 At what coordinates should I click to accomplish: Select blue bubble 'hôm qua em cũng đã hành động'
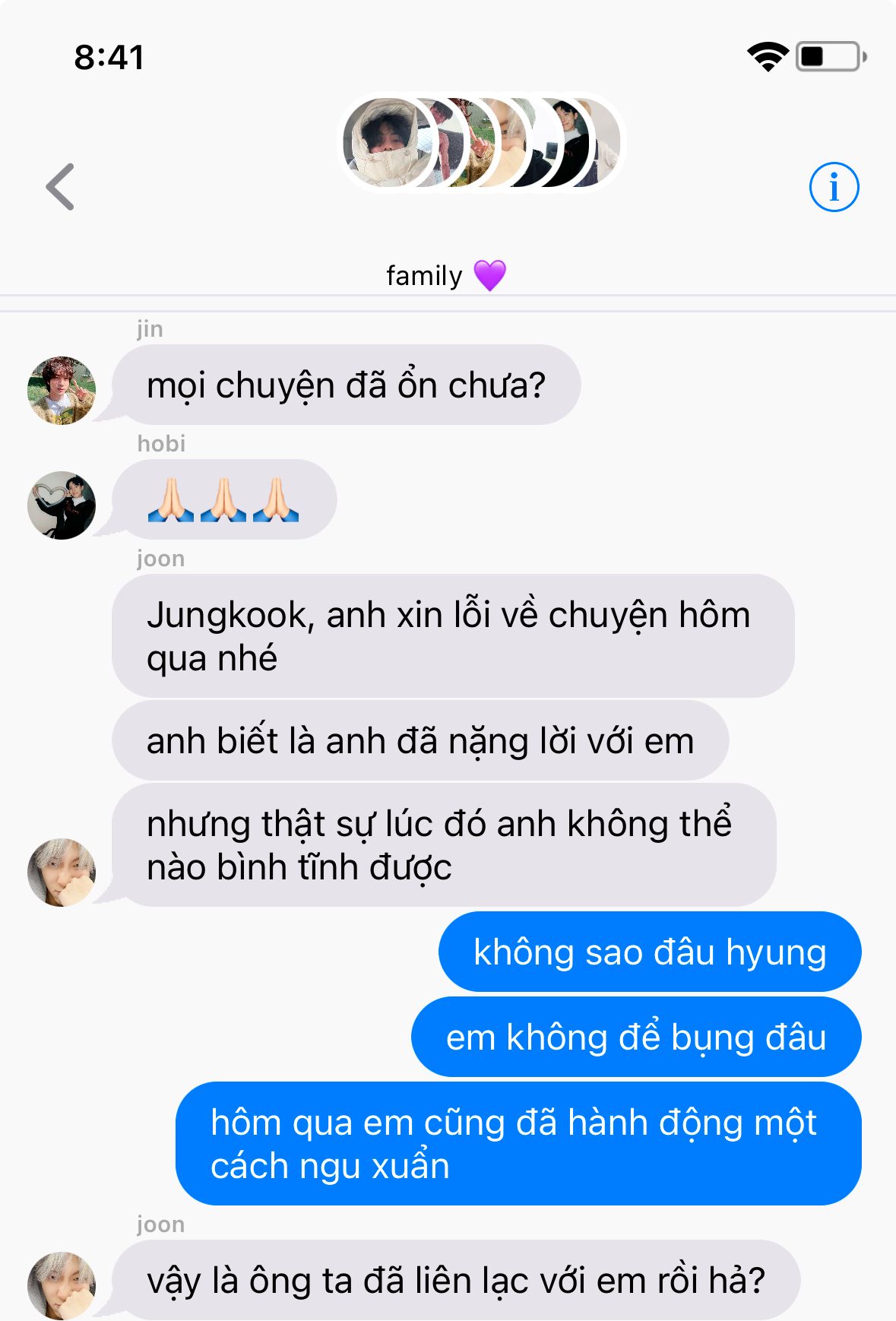[x=518, y=1144]
